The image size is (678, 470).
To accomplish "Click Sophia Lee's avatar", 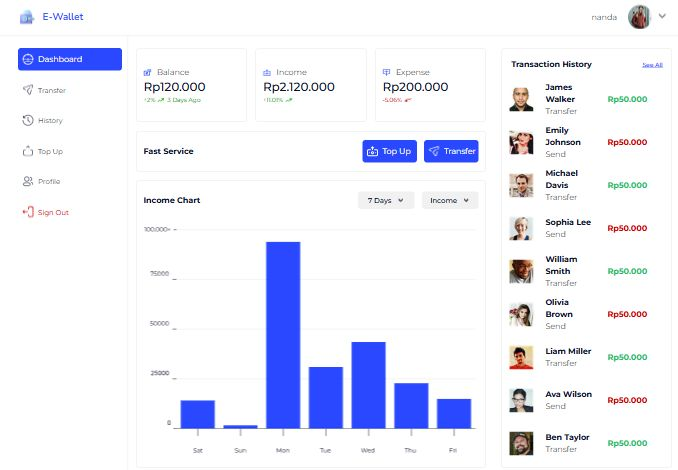I will (x=521, y=228).
